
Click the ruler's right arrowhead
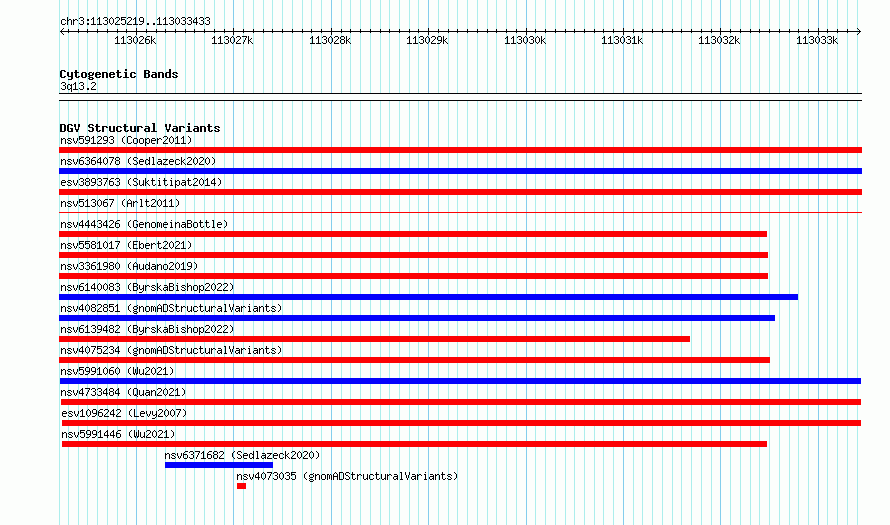pyautogui.click(x=859, y=31)
